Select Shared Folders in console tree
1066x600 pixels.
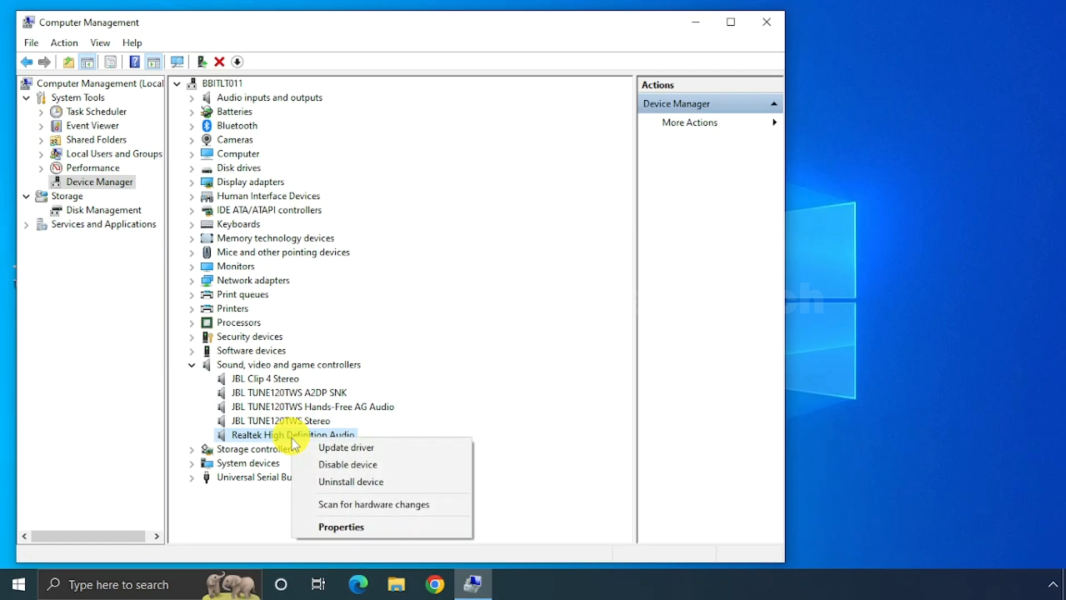click(96, 139)
